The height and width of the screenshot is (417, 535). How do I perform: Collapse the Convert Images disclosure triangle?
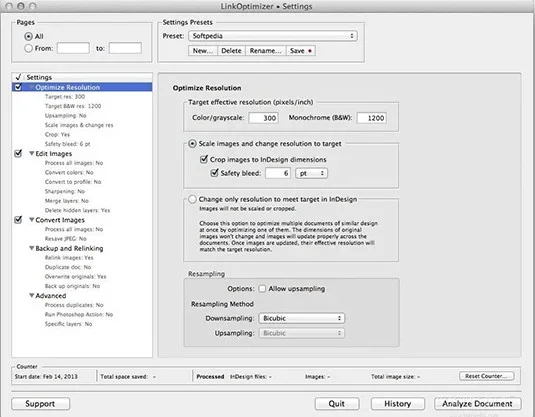[31, 219]
